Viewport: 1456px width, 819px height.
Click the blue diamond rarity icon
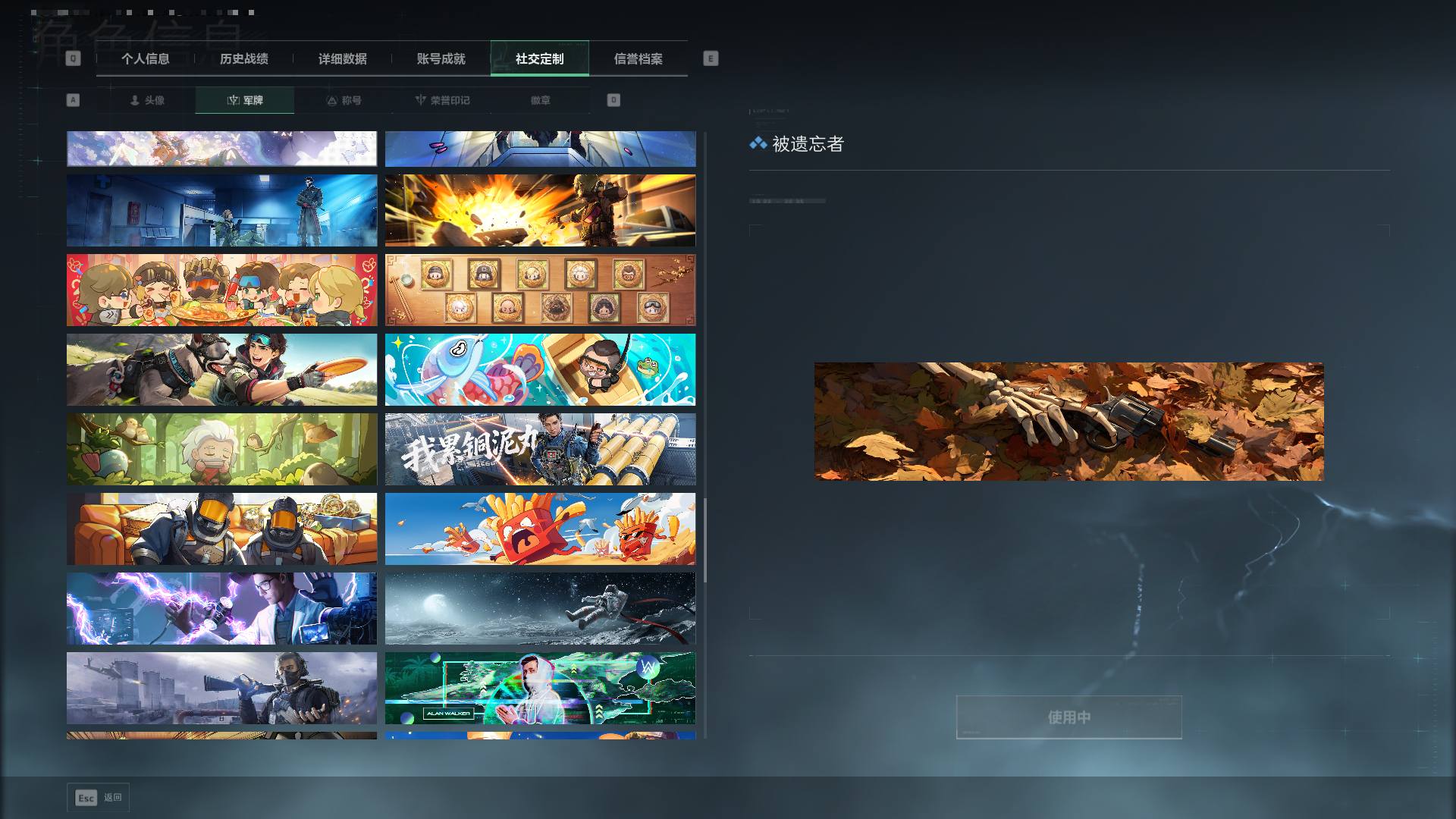point(758,143)
